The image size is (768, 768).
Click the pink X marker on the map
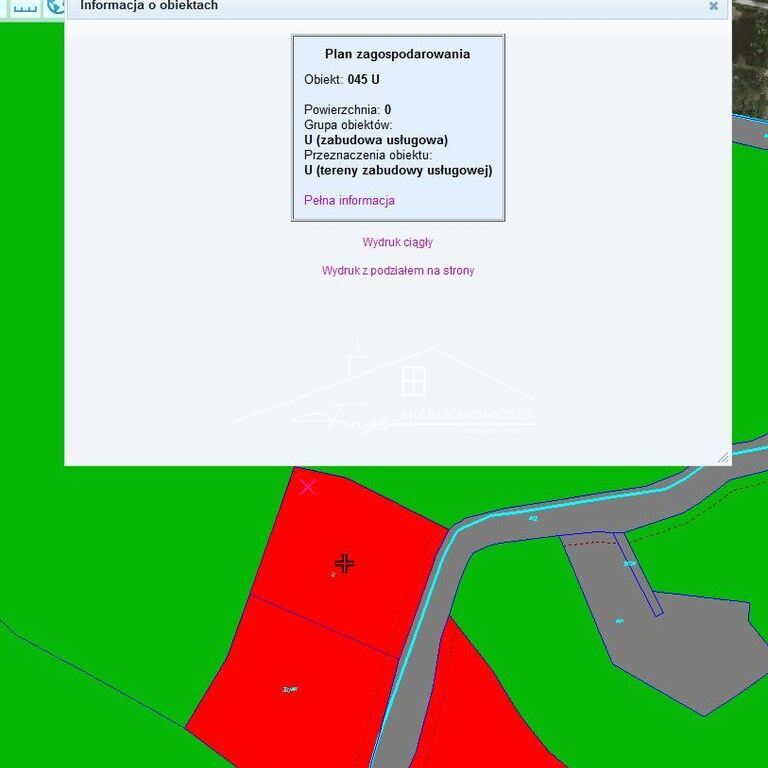[x=308, y=487]
